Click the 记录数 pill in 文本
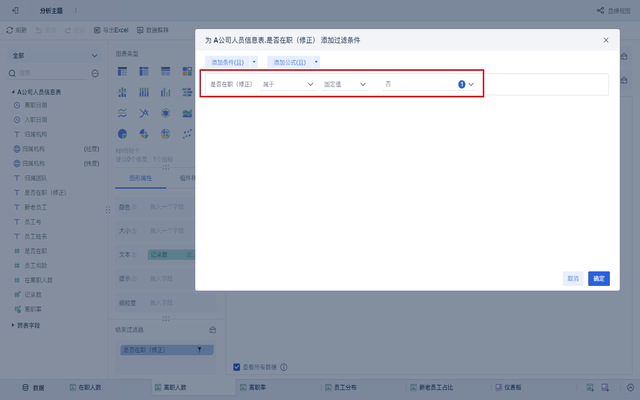 pos(171,255)
